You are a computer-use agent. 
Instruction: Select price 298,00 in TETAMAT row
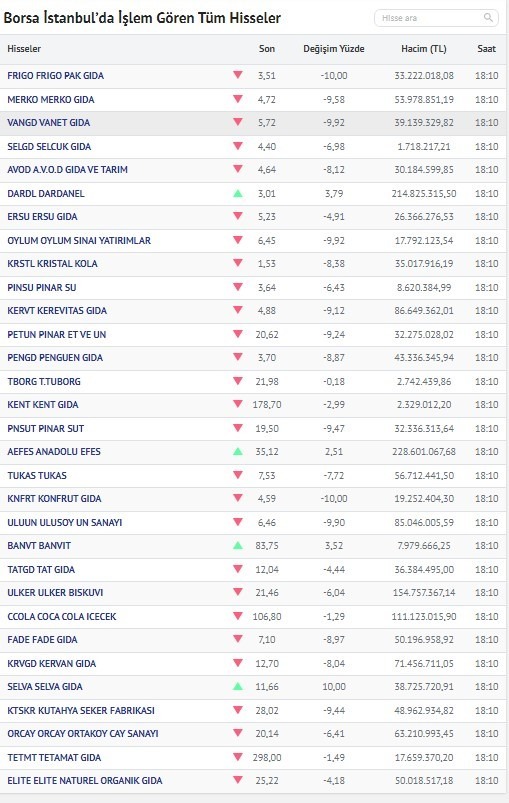pos(267,758)
